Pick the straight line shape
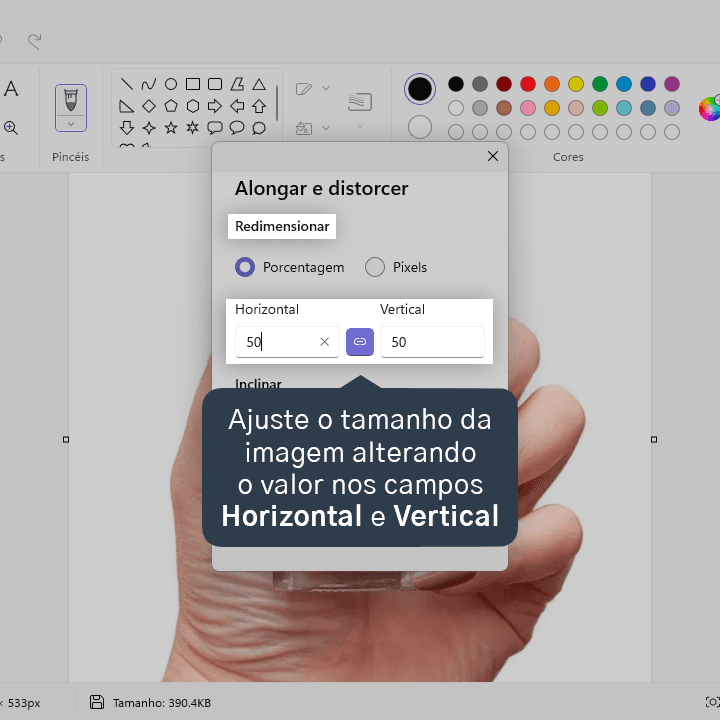Viewport: 720px width, 720px height. point(126,84)
